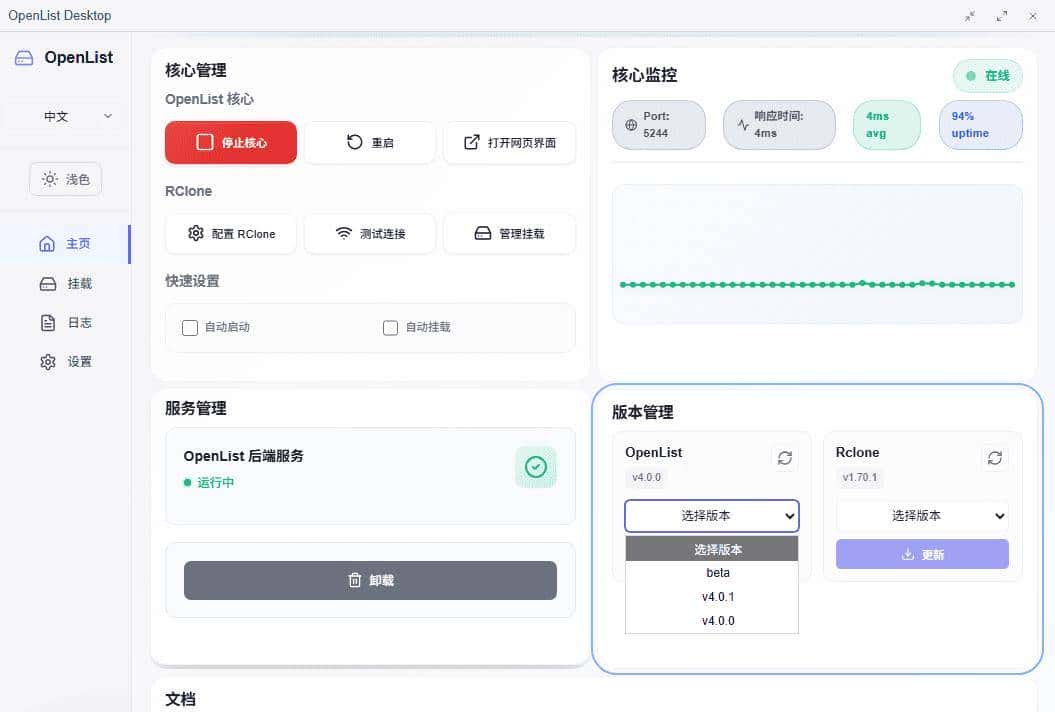The image size is (1055, 712).
Task: Click 打开网页界面 to open web UI
Action: 509,143
